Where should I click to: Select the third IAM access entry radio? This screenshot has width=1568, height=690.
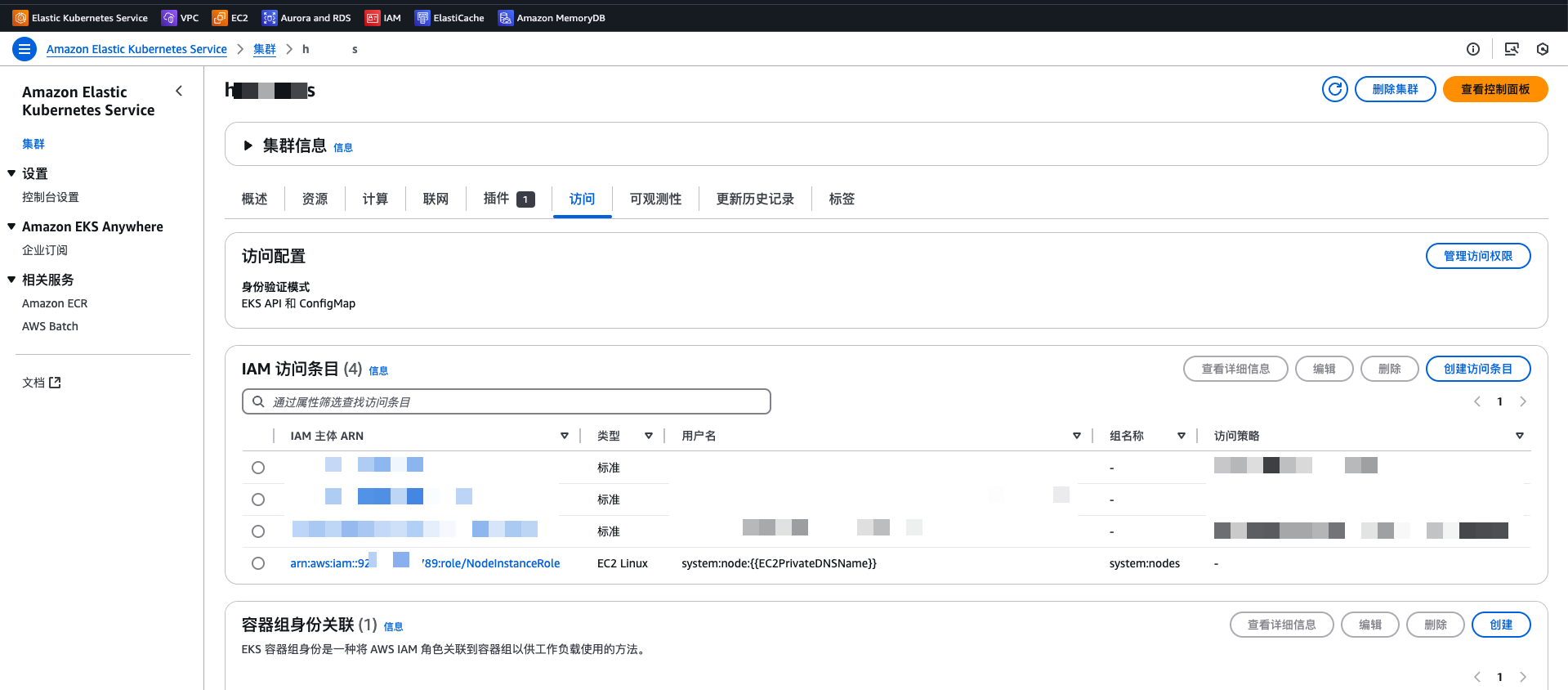(258, 531)
